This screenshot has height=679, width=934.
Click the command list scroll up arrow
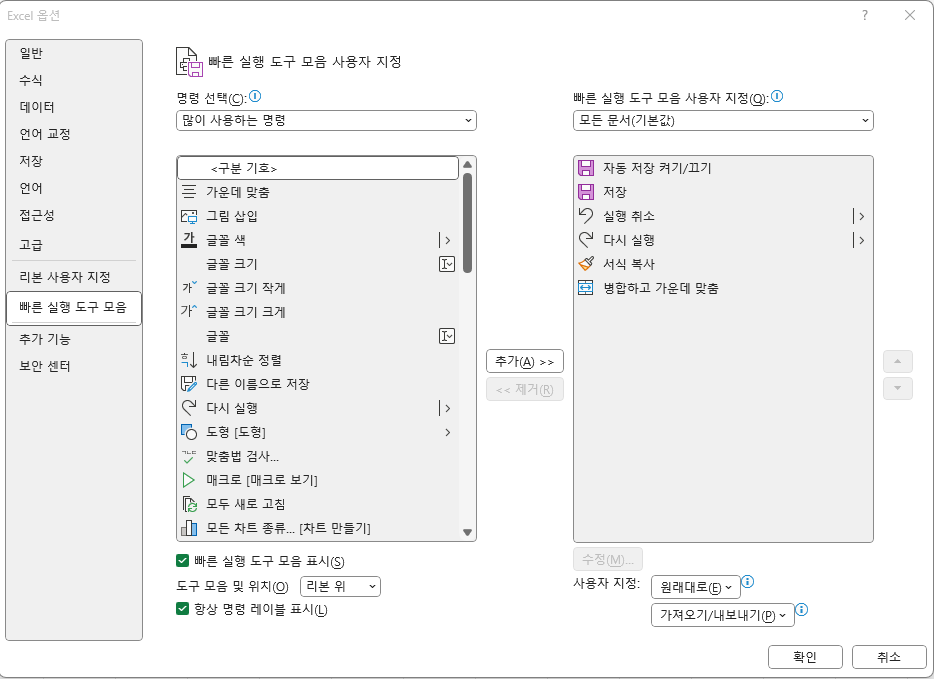point(467,164)
